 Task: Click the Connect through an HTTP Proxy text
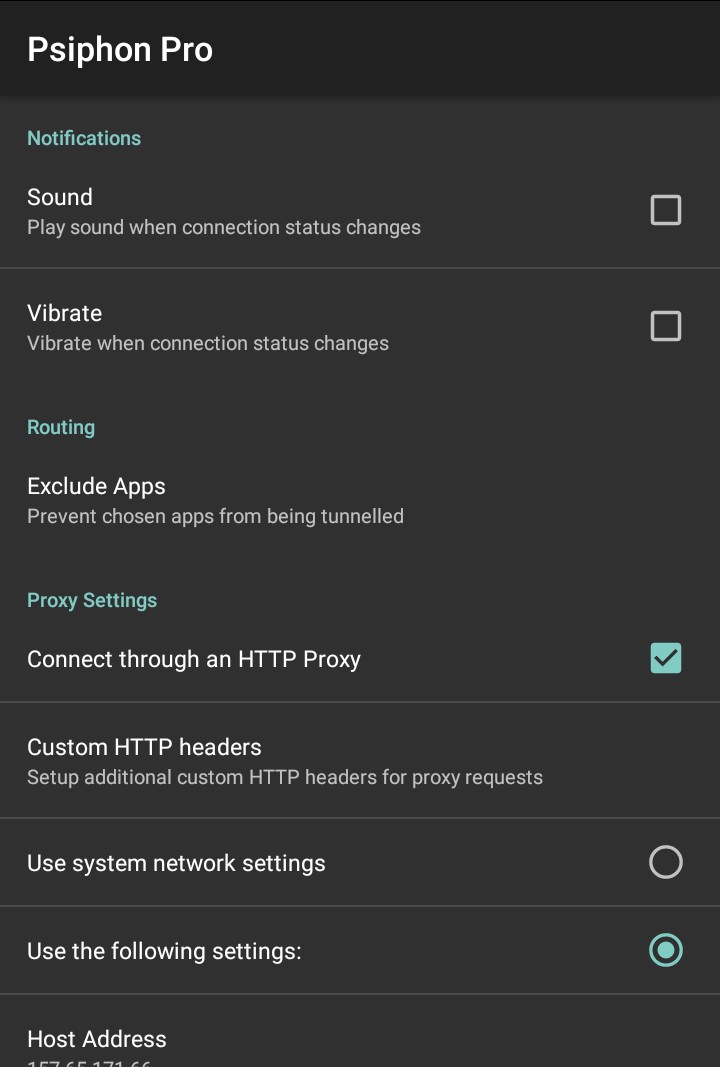coord(194,659)
